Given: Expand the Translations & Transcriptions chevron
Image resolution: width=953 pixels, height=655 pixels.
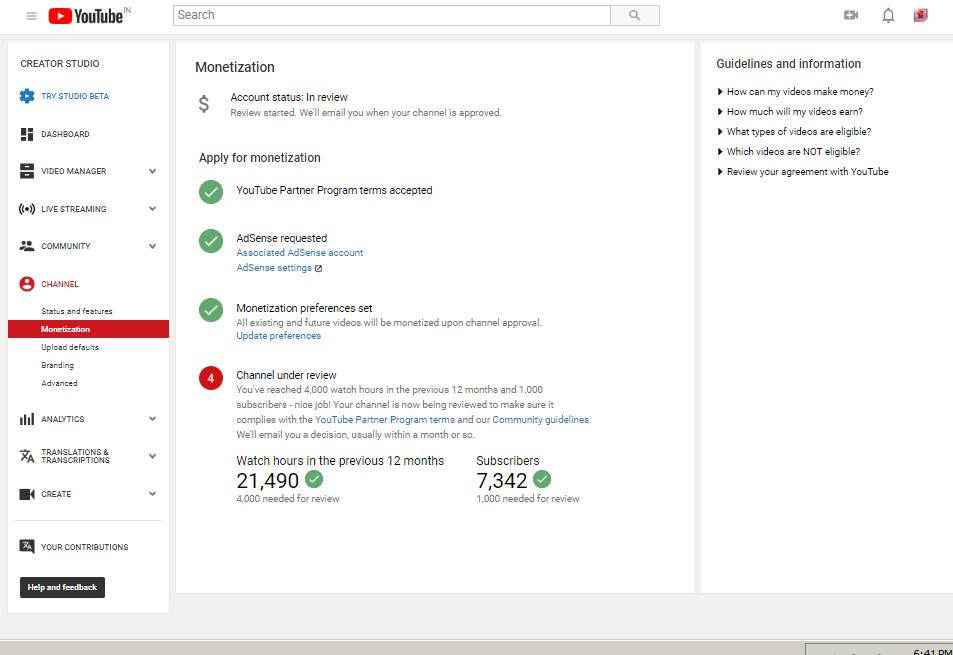Looking at the screenshot, I should (153, 456).
